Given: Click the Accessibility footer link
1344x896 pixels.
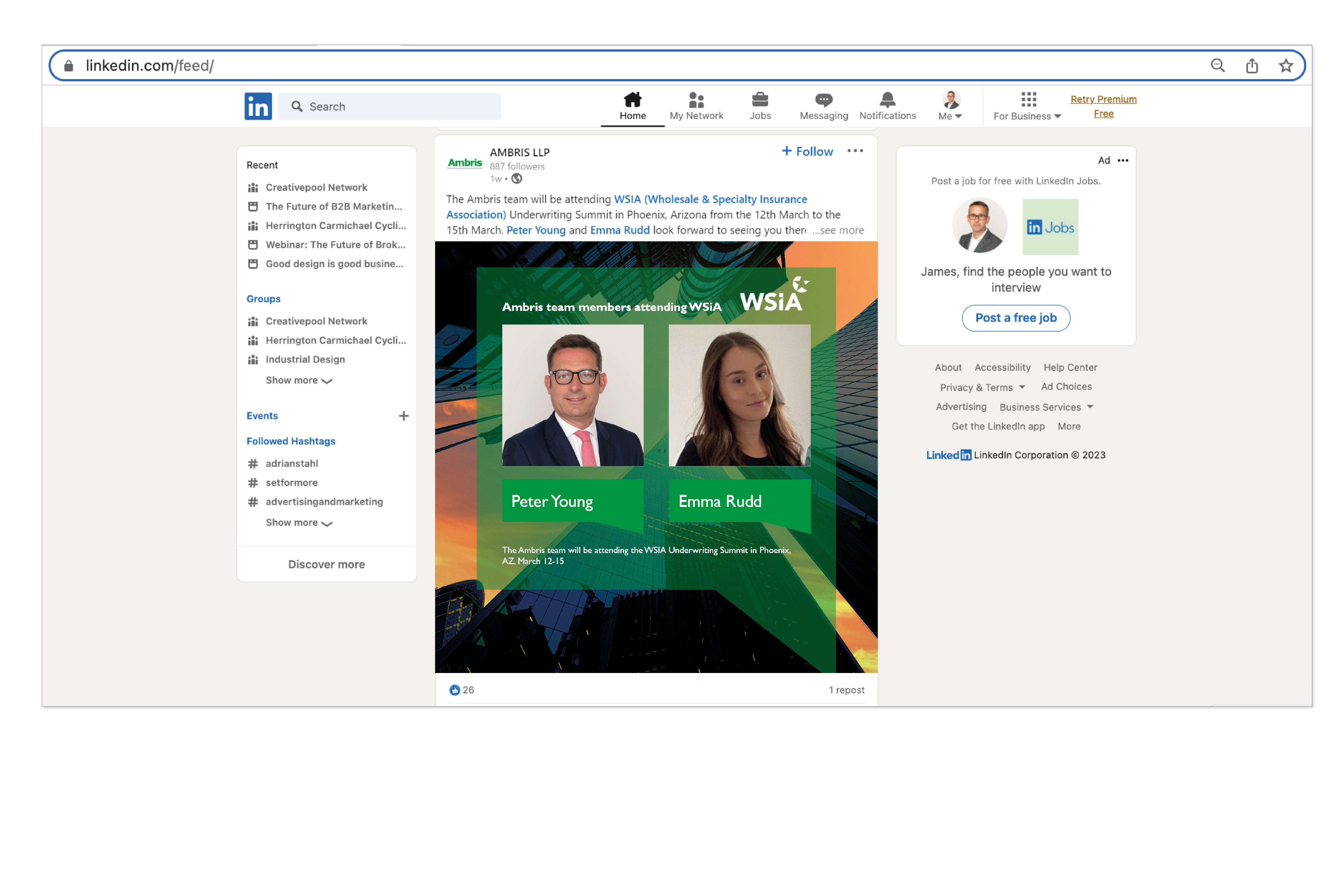Looking at the screenshot, I should point(1002,367).
